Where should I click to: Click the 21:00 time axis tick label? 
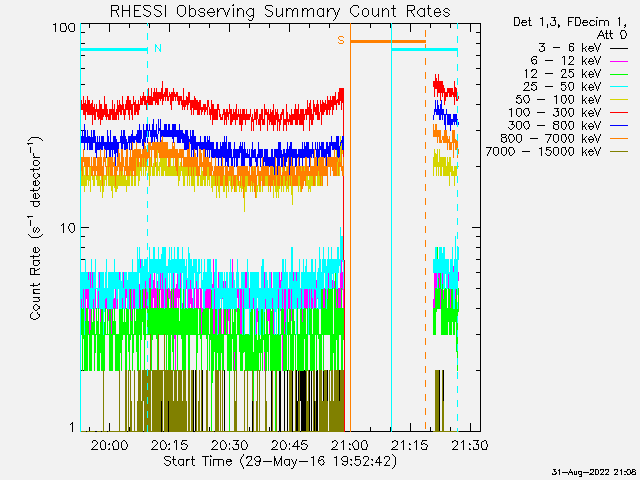pos(349,445)
